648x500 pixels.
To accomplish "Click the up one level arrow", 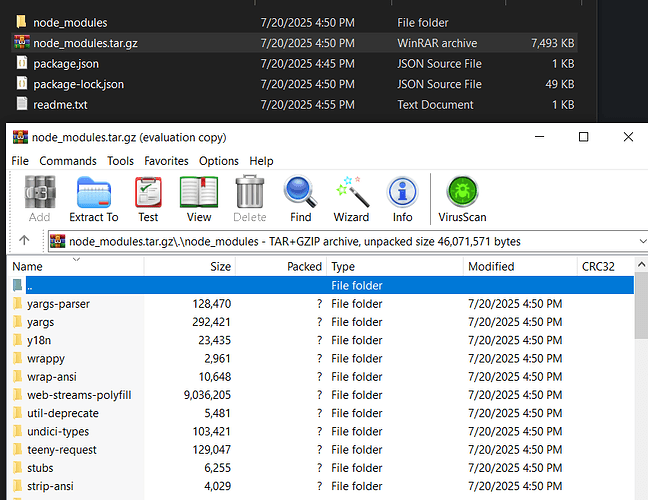I will (x=24, y=241).
